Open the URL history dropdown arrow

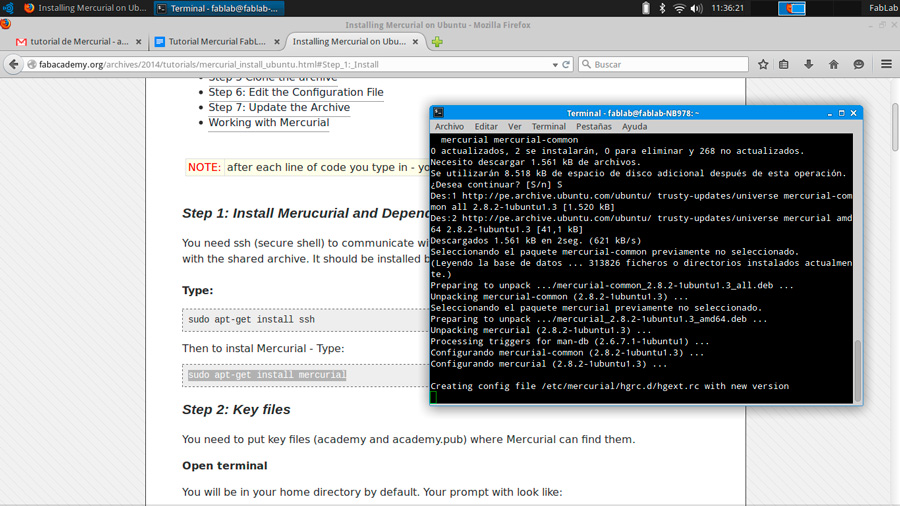[555, 65]
